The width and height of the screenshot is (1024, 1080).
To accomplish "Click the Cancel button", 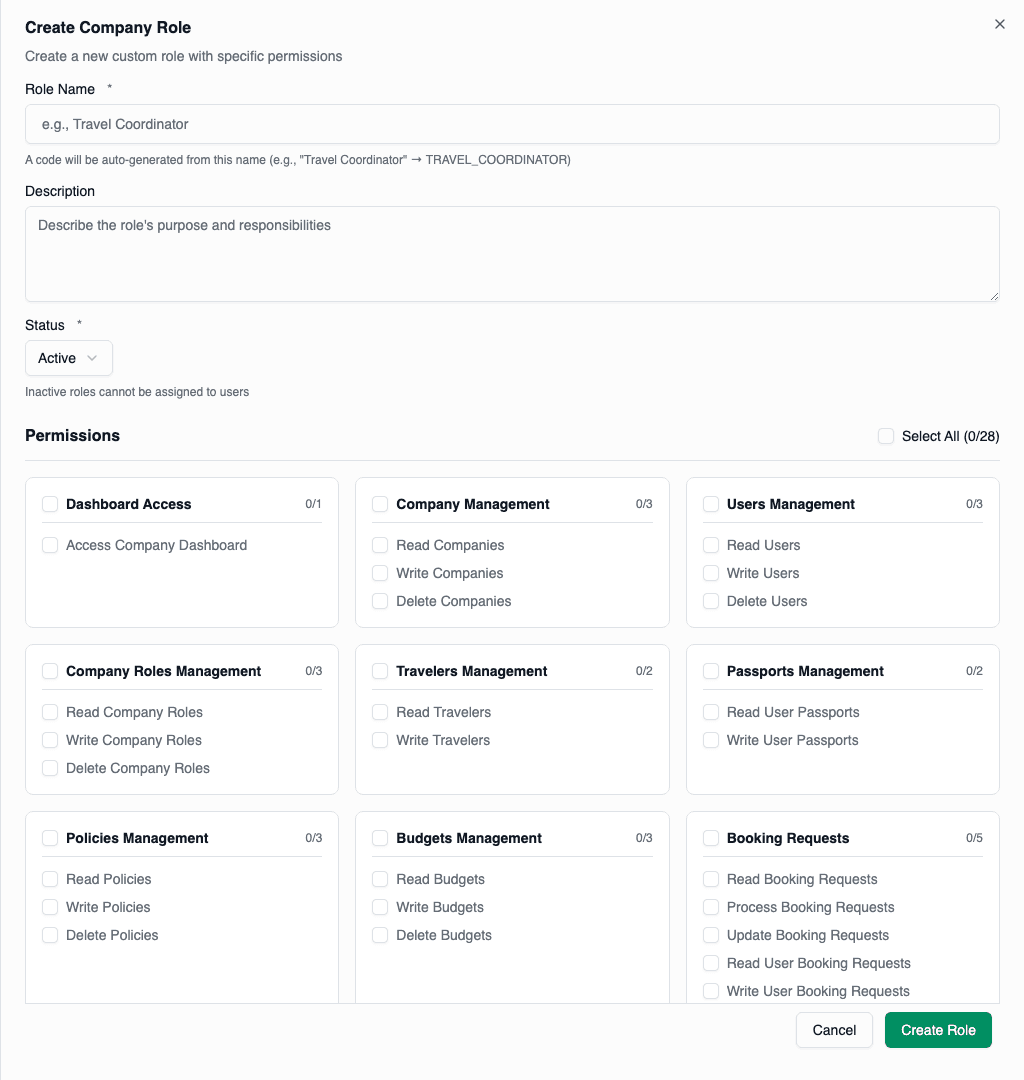I will (834, 1029).
